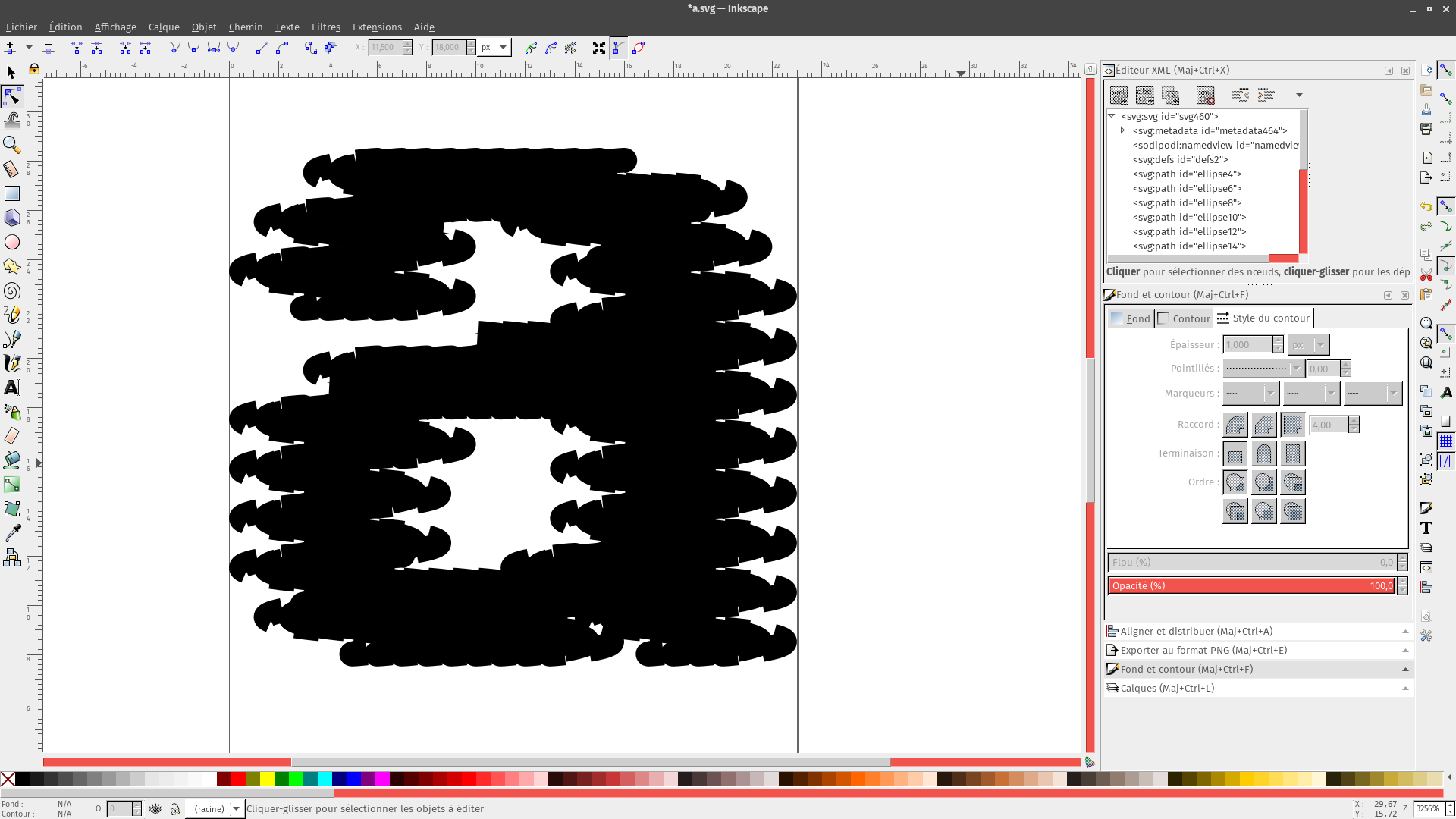Open the Chemin menu
1456x819 pixels.
coord(245,27)
